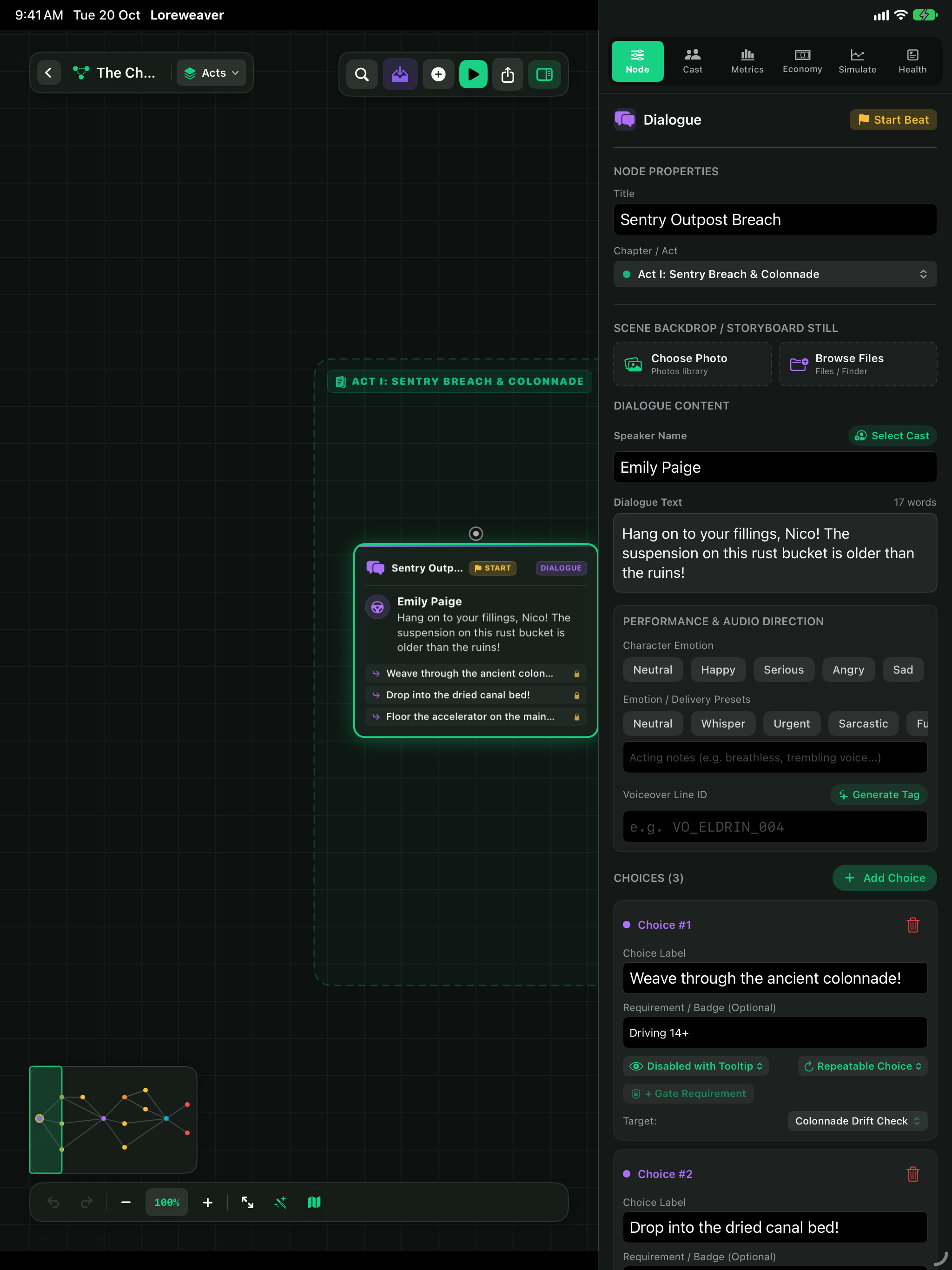The image size is (952, 1270).
Task: Browse Files from Finder
Action: tap(858, 364)
